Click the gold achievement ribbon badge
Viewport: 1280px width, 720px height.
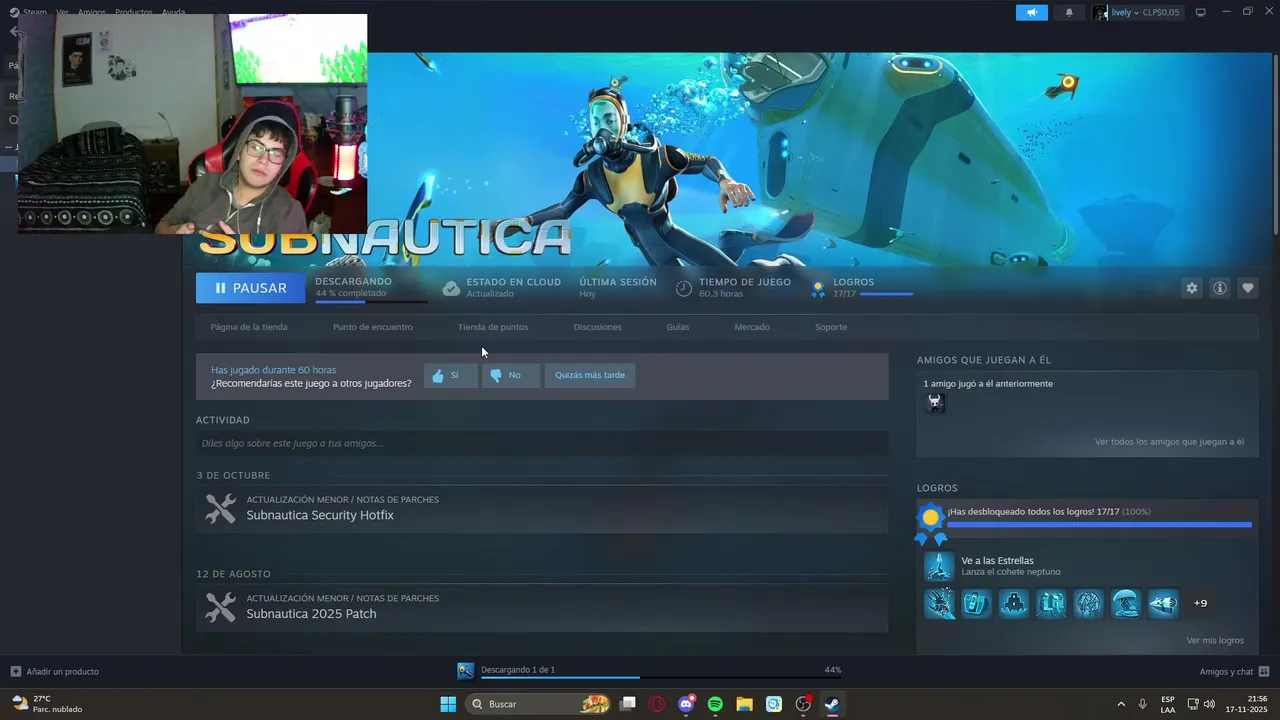pyautogui.click(x=931, y=523)
